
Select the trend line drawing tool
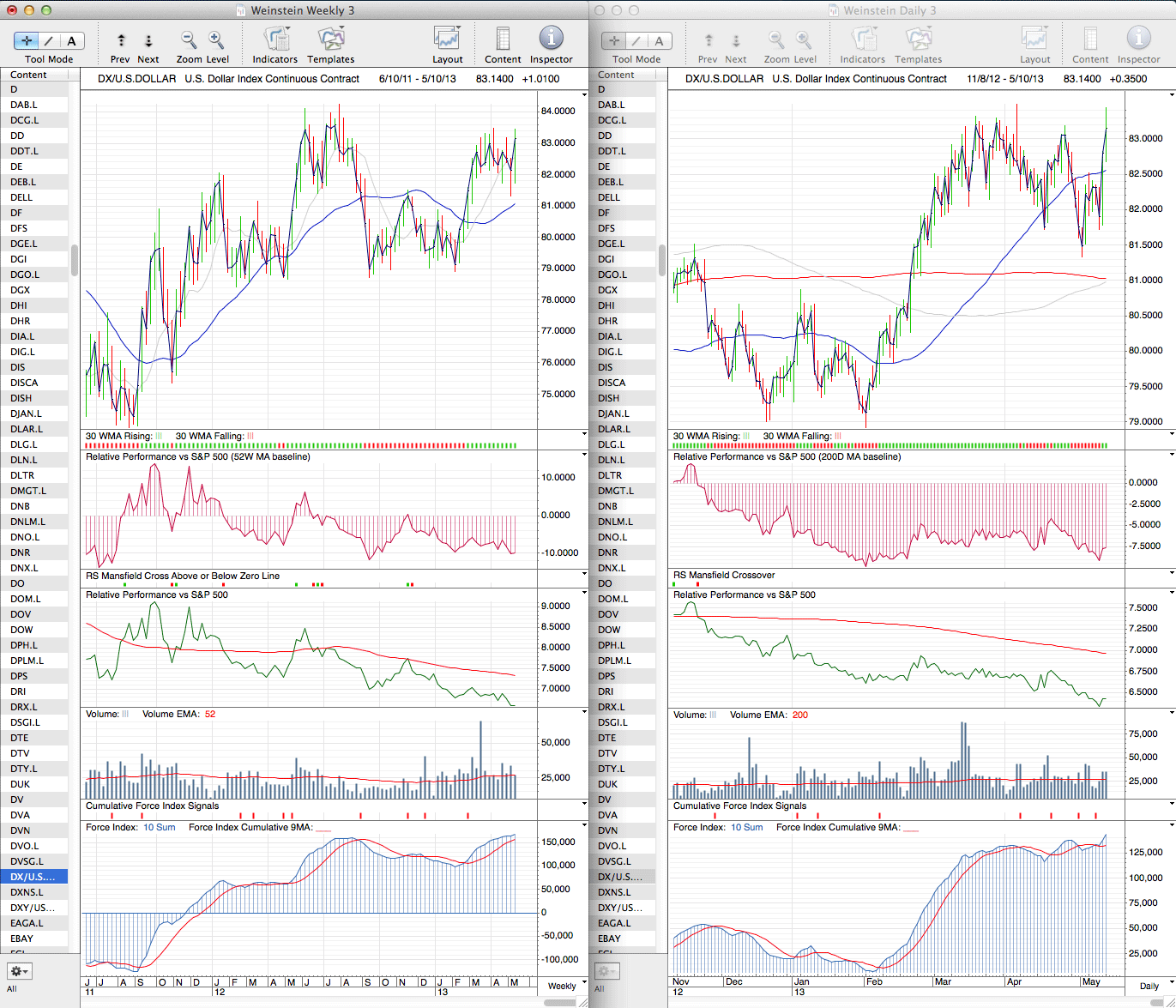tap(49, 40)
